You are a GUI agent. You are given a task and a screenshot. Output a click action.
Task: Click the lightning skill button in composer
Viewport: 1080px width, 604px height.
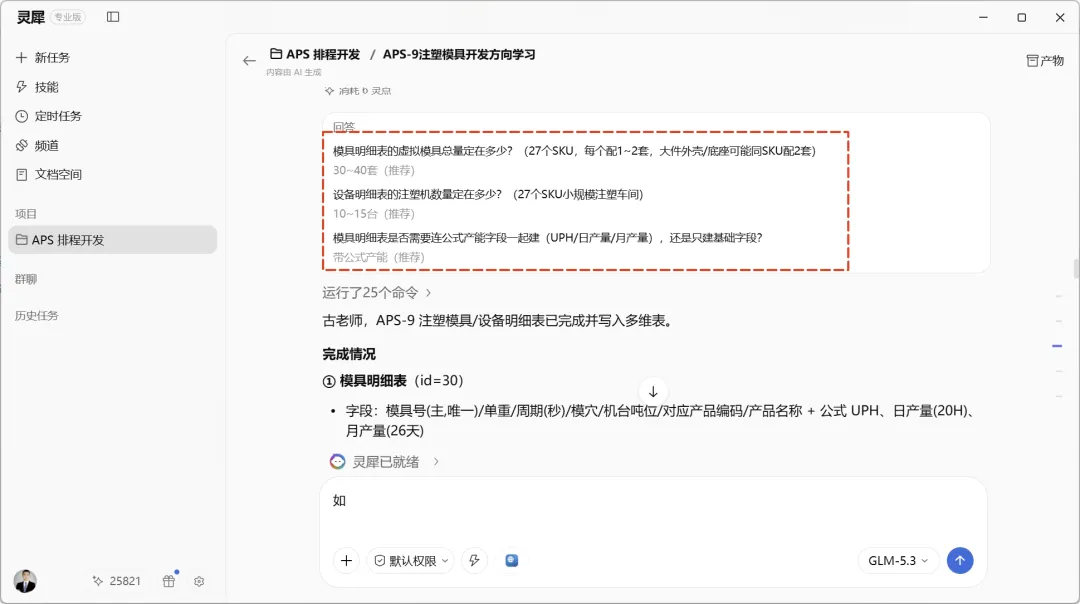(x=475, y=561)
